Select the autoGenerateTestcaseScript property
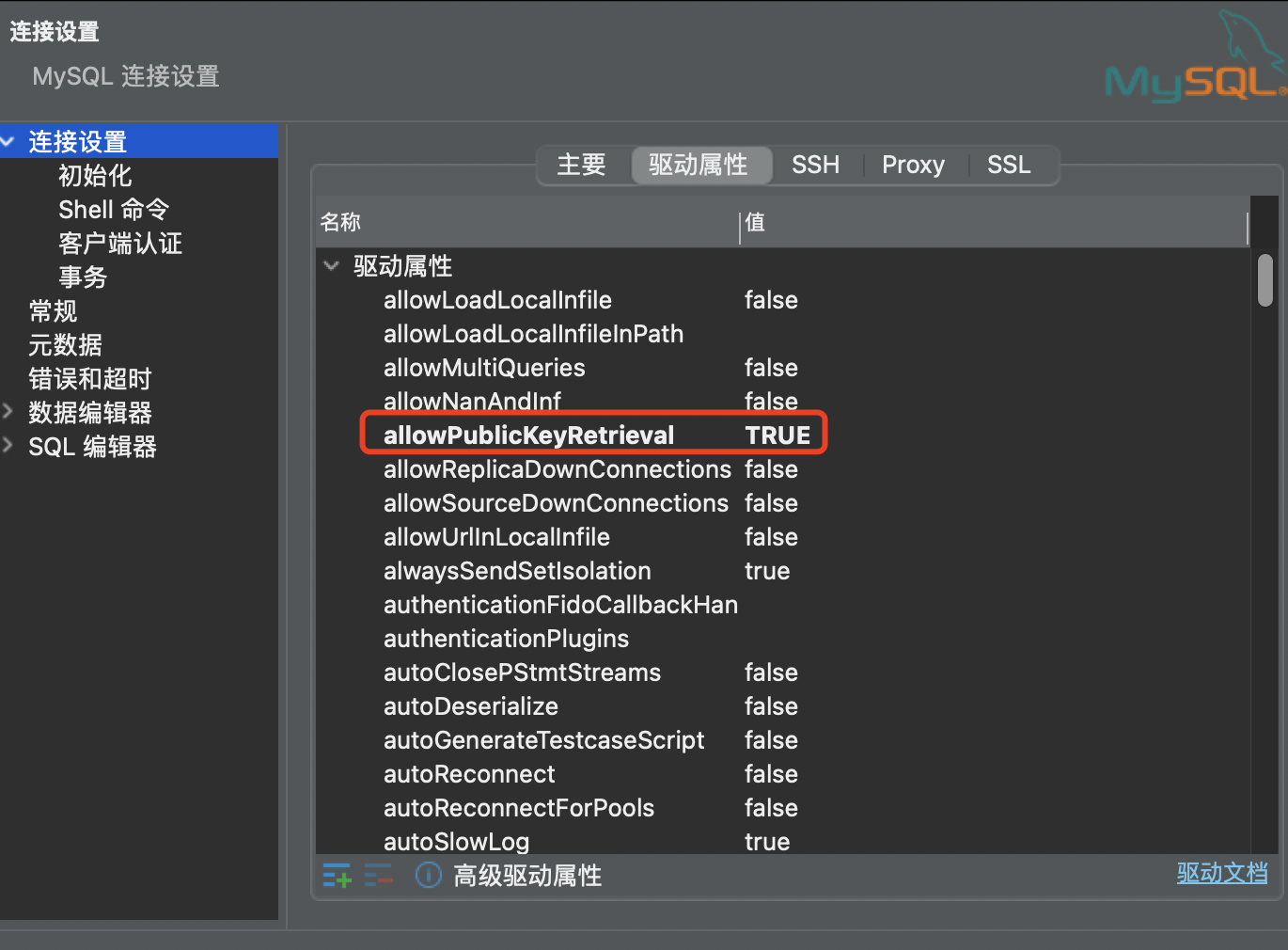1288x950 pixels. 543,740
